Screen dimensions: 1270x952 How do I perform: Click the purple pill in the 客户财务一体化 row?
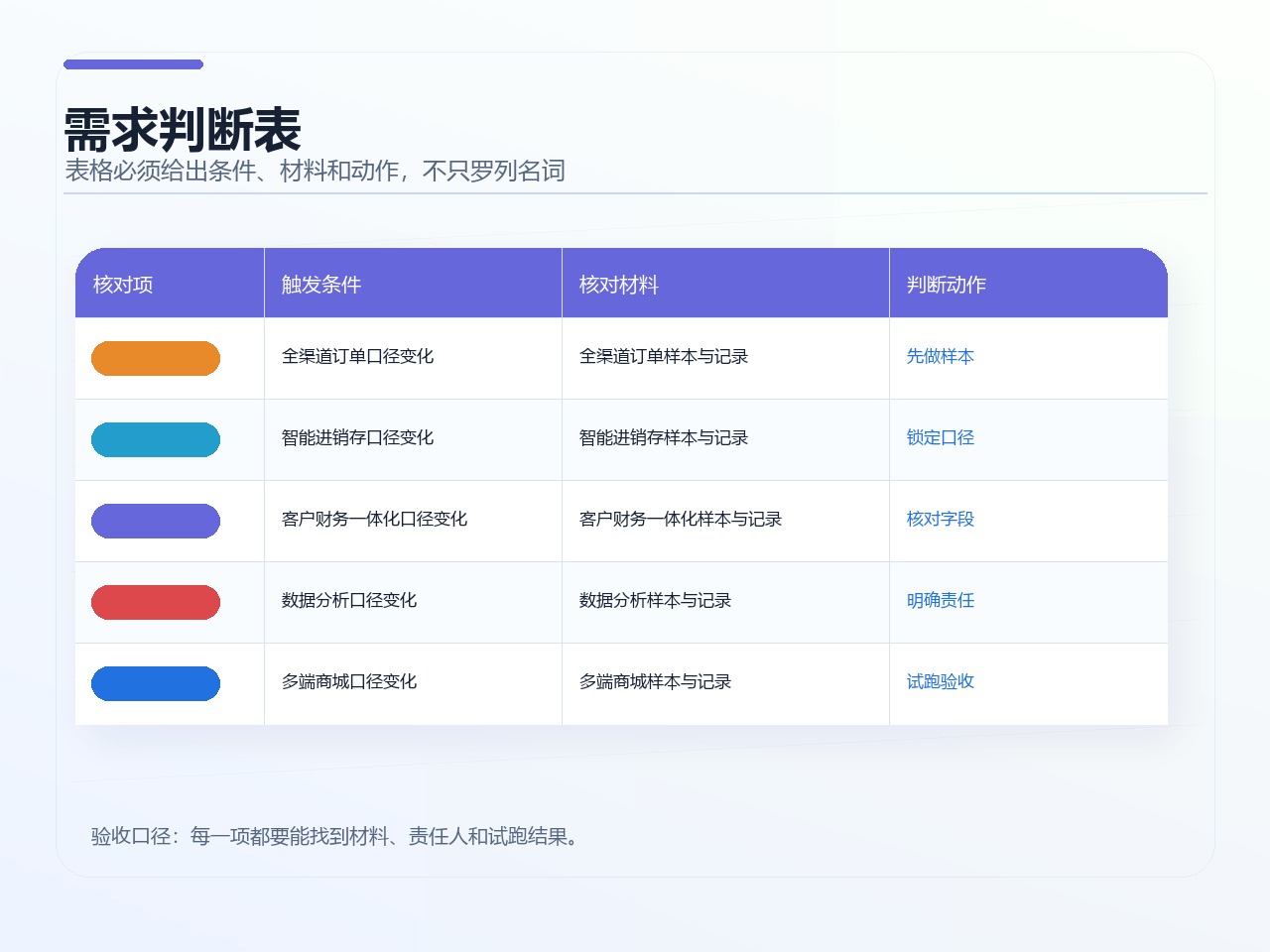coord(156,521)
